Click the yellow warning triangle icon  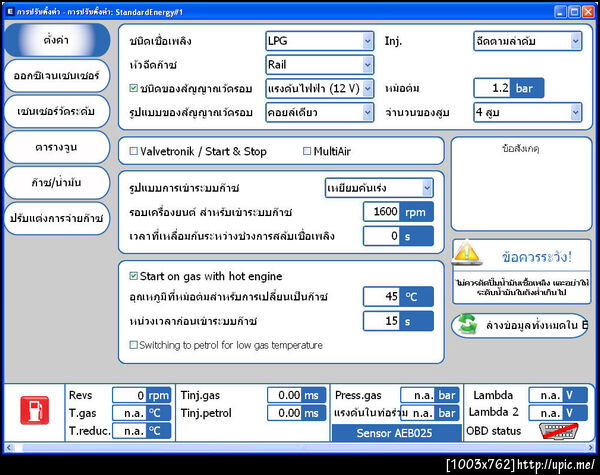click(467, 252)
